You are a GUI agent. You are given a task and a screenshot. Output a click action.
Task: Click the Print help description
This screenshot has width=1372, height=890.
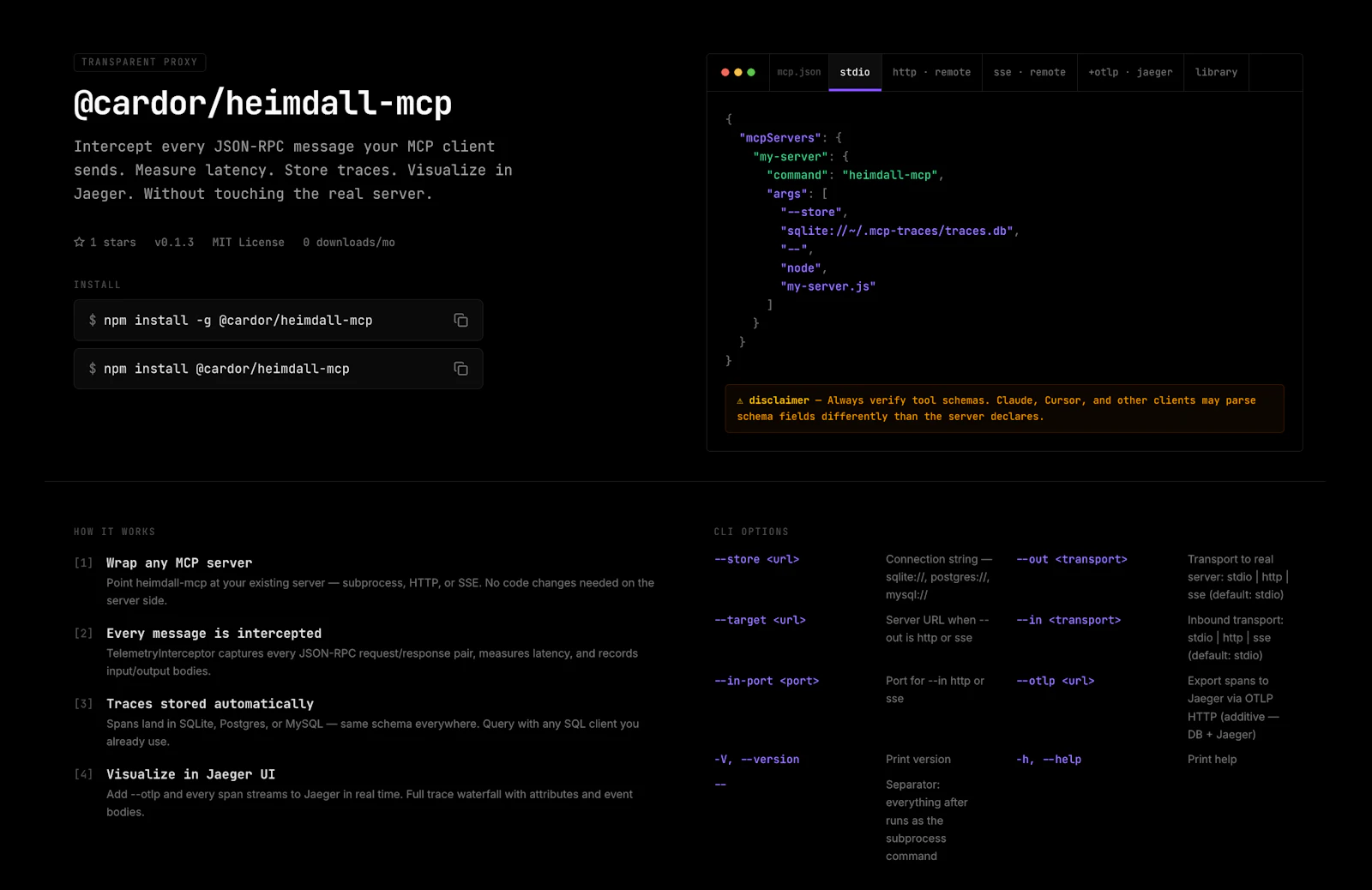coord(1213,760)
